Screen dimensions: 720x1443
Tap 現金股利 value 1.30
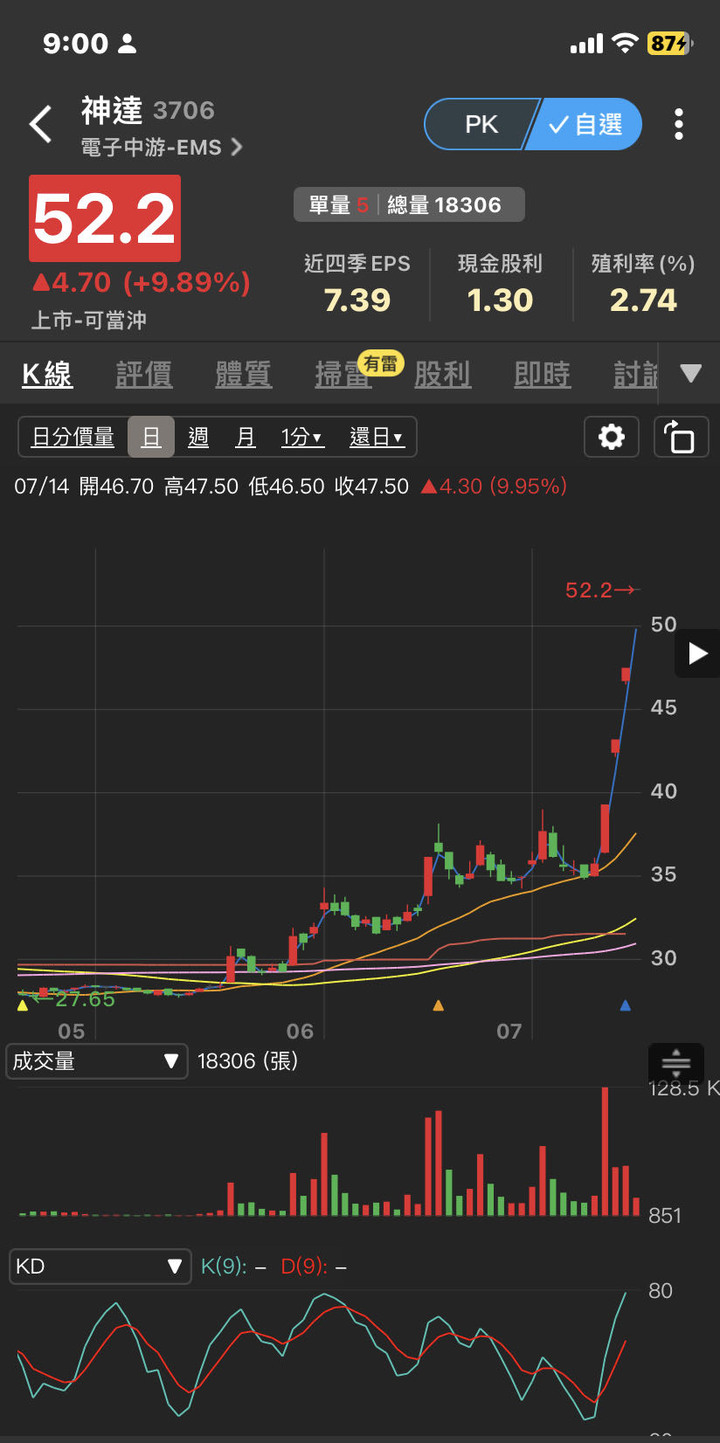[500, 300]
